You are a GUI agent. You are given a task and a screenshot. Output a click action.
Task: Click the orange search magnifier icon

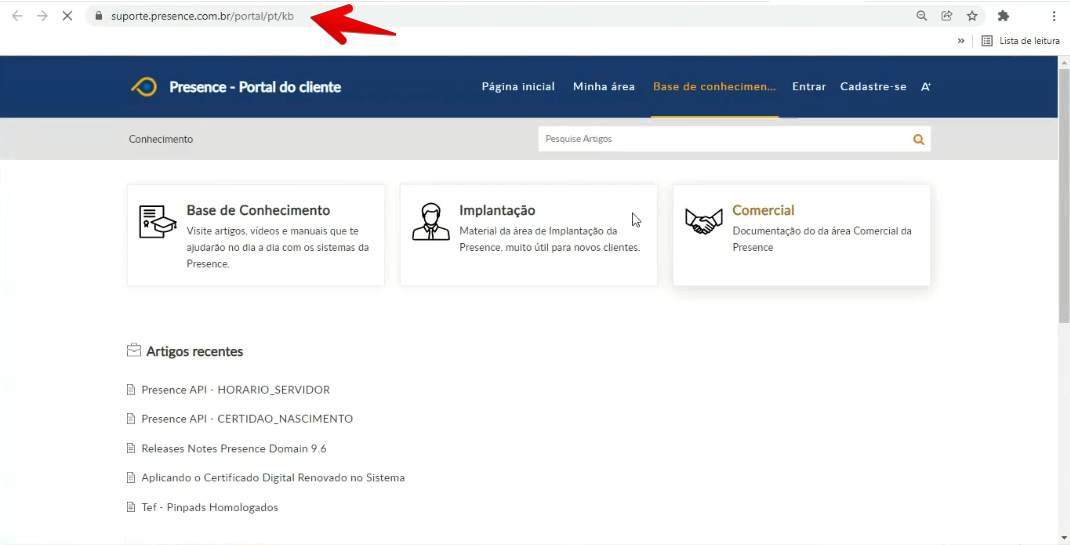(919, 139)
